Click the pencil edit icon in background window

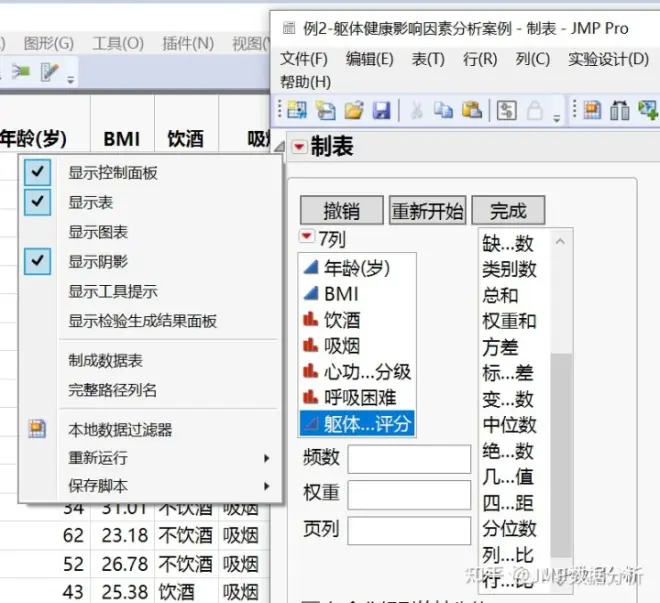[50, 72]
